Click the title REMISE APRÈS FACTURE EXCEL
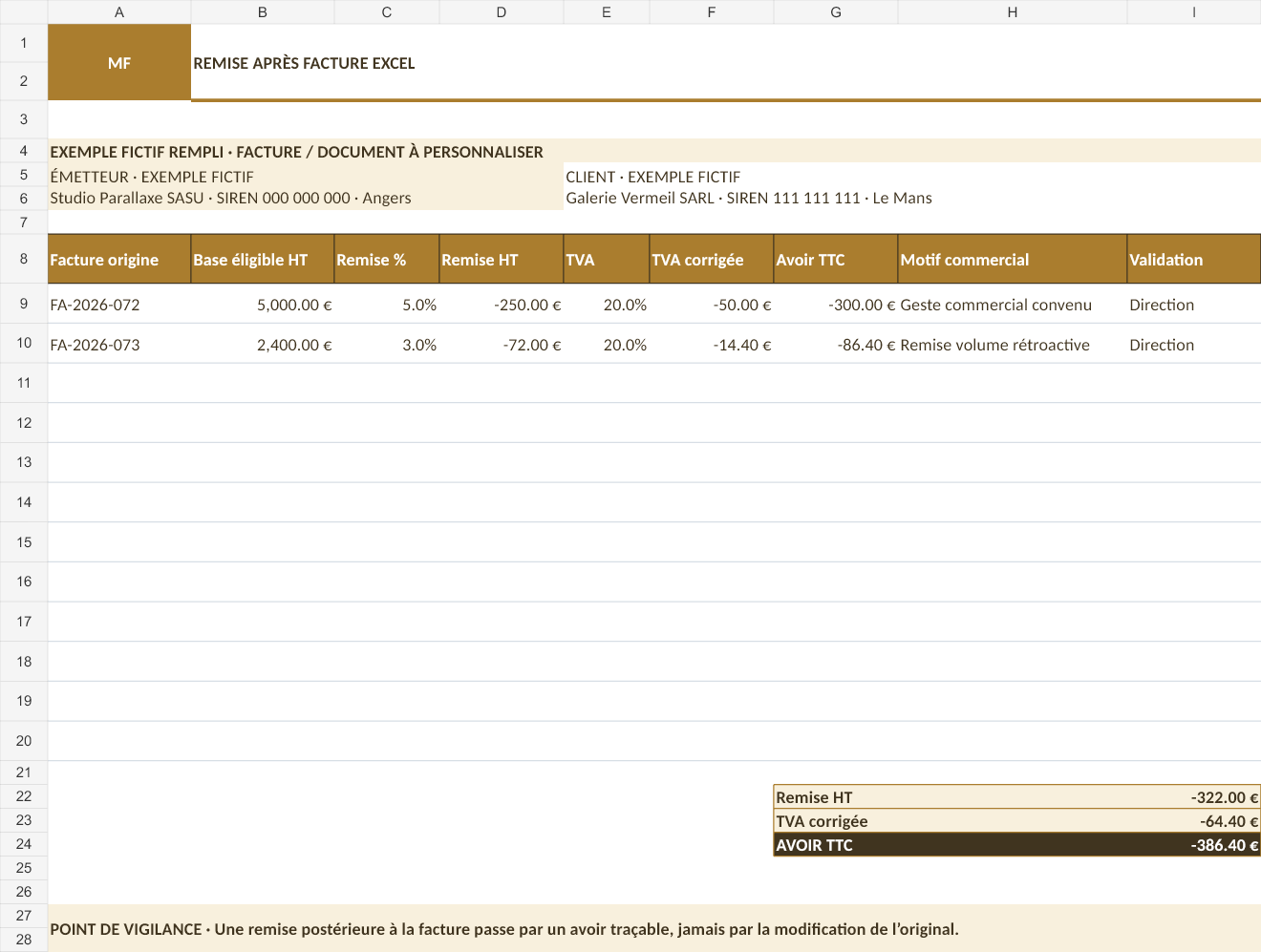This screenshot has width=1261, height=952. pos(304,63)
